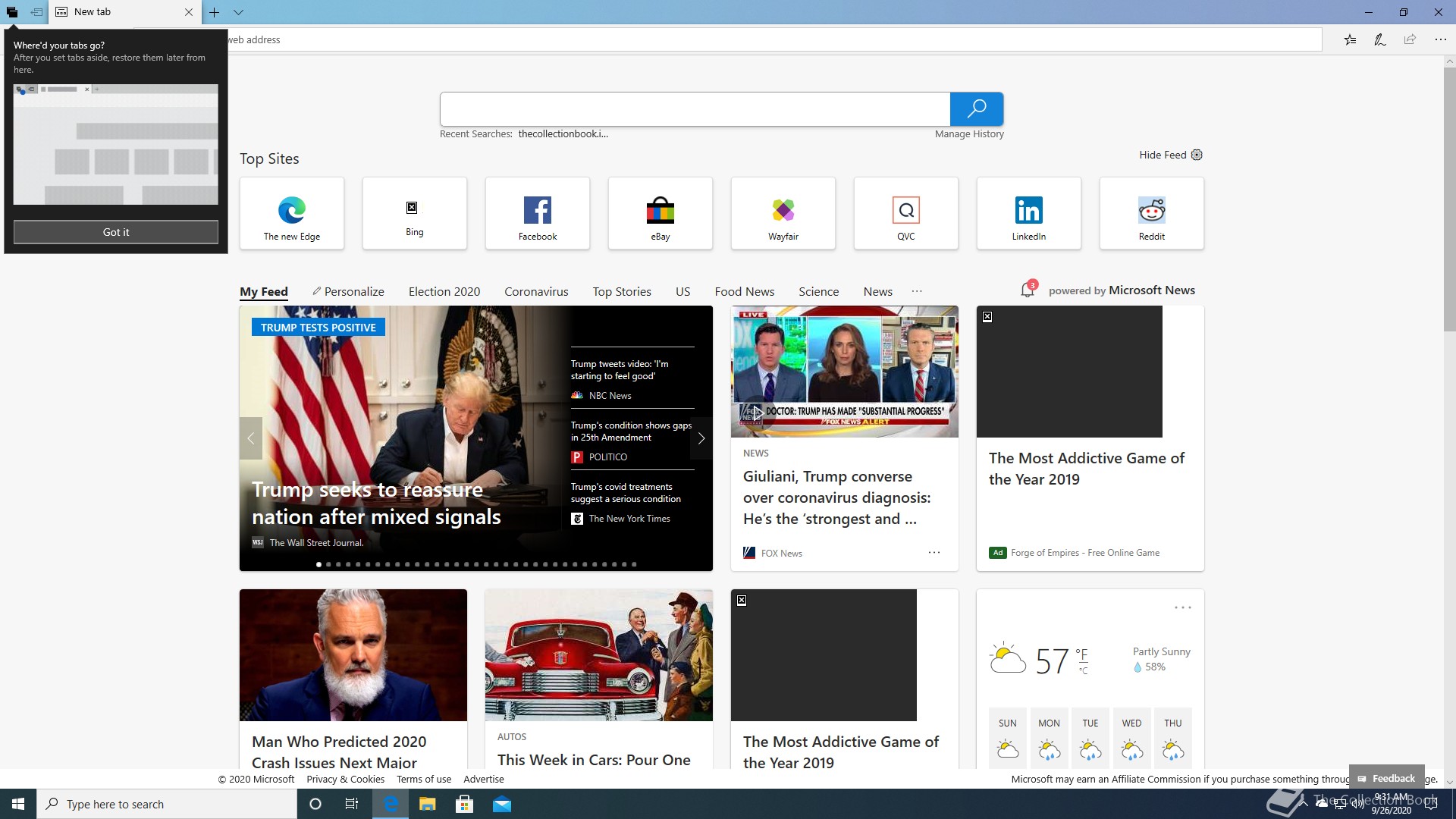Show tab previews chevron
Image resolution: width=1456 pixels, height=819 pixels.
[x=238, y=12]
